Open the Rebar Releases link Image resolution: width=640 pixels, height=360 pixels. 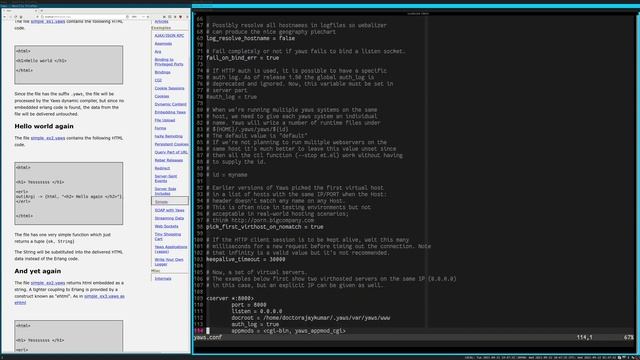click(169, 160)
